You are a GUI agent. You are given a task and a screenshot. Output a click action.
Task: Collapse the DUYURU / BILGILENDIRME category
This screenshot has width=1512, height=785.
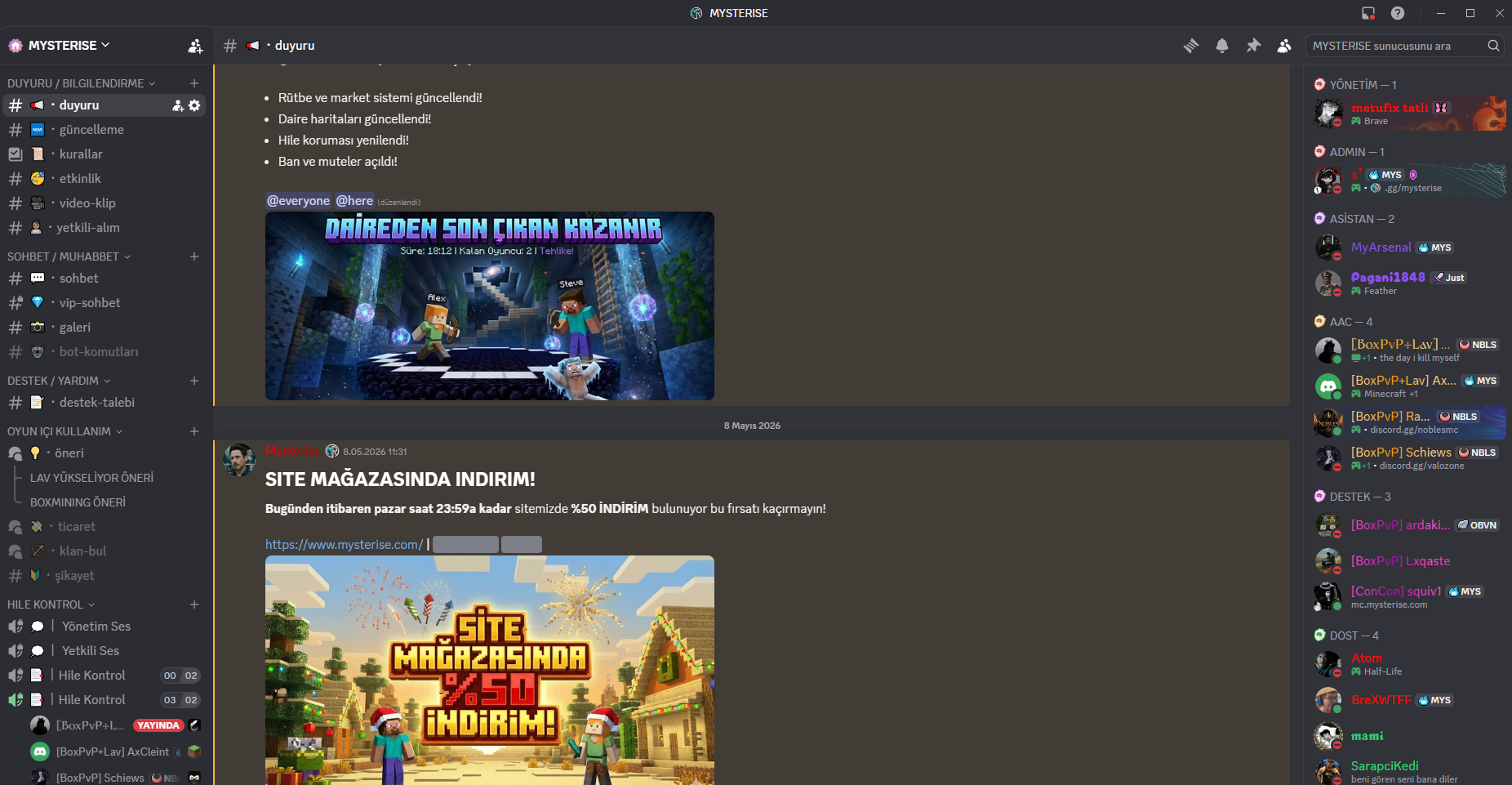81,83
